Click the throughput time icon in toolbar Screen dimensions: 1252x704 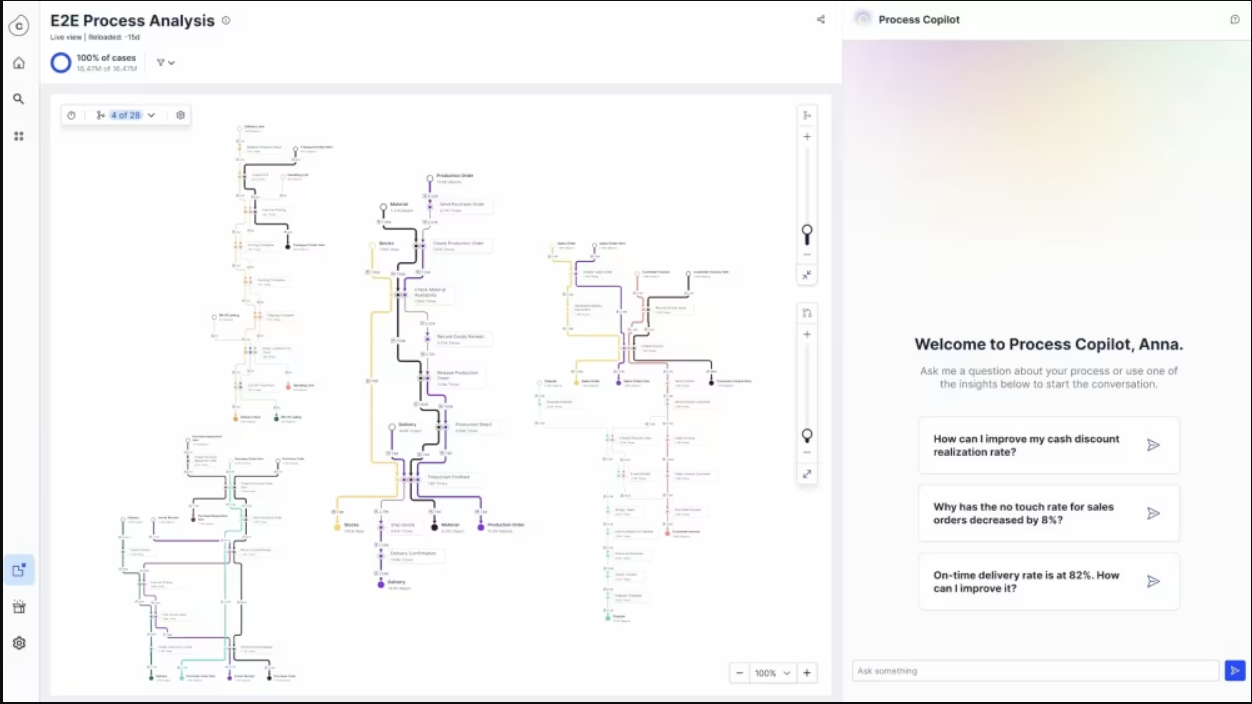tap(71, 115)
